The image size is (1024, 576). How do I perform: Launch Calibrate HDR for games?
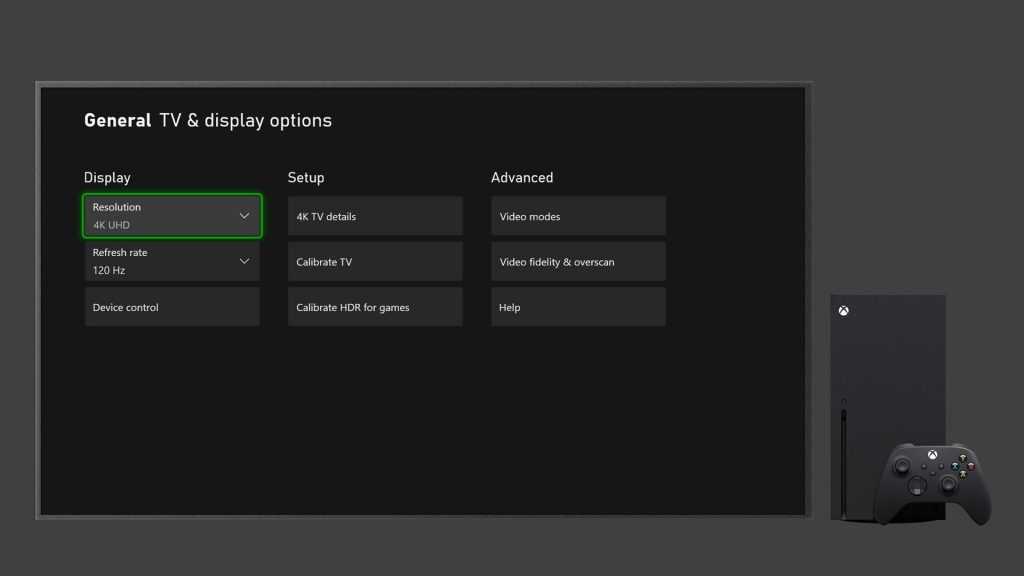click(375, 306)
